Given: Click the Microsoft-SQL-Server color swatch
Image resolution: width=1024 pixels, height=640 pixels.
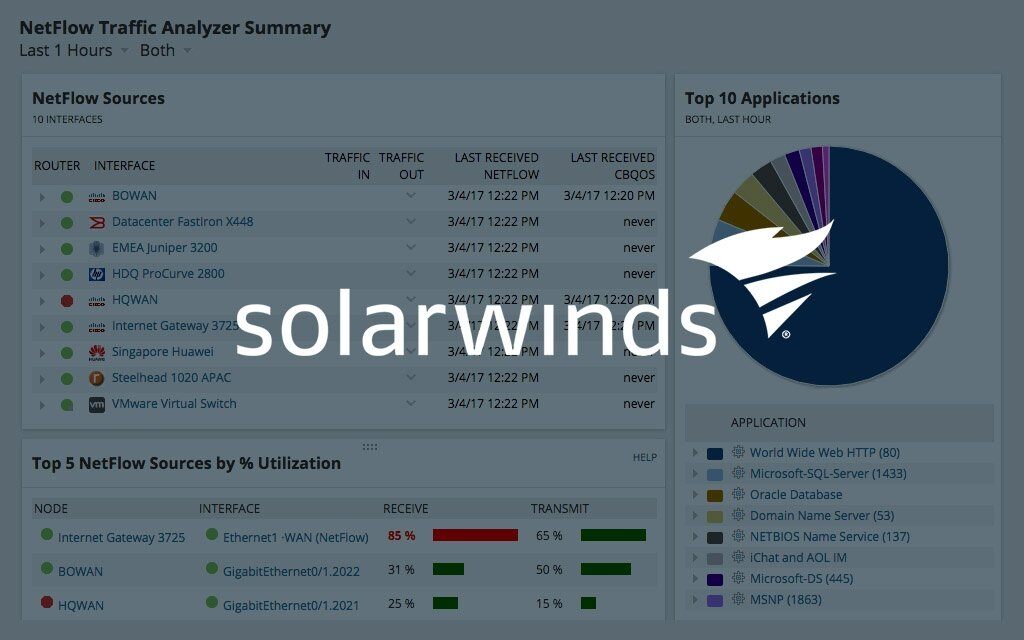Looking at the screenshot, I should point(714,474).
